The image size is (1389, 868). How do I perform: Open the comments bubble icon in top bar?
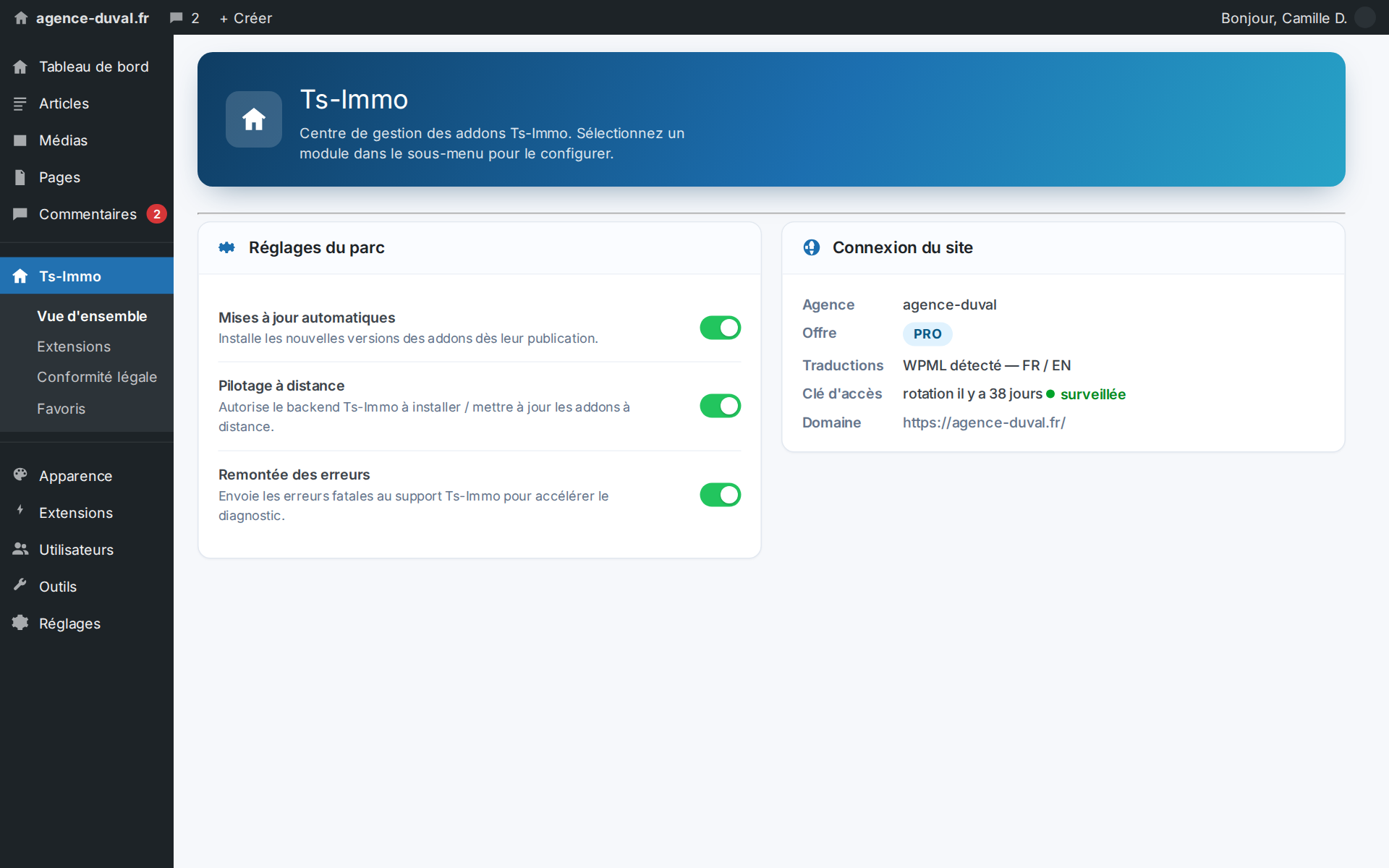click(176, 18)
